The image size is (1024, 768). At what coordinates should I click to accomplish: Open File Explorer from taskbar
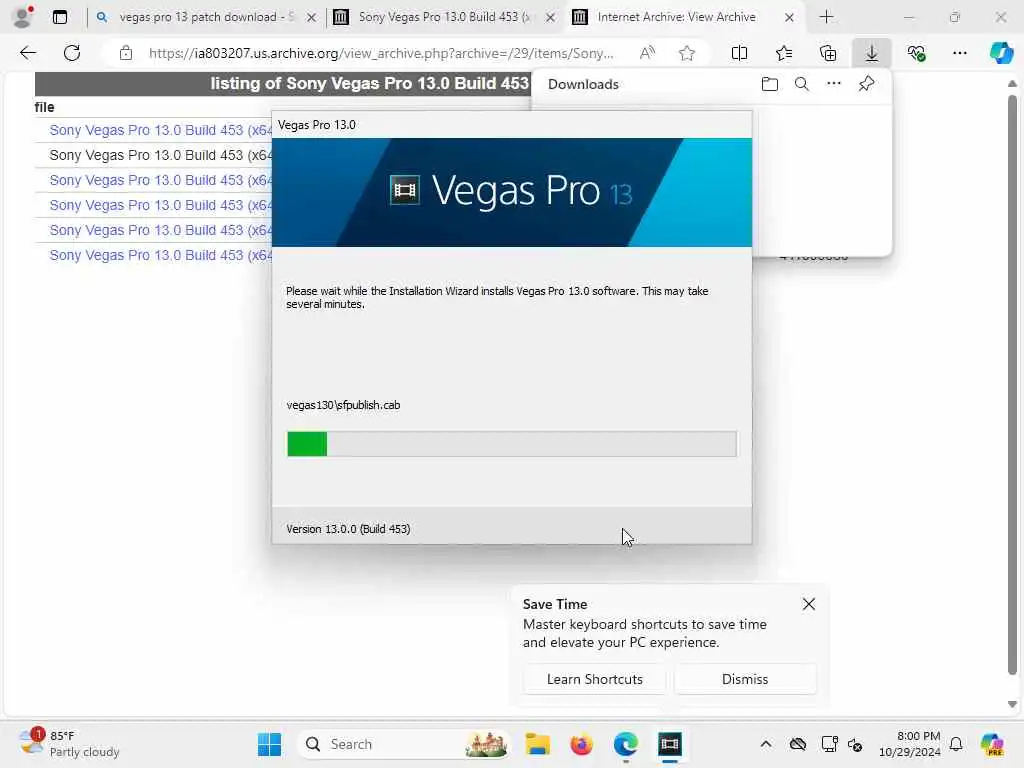click(537, 744)
